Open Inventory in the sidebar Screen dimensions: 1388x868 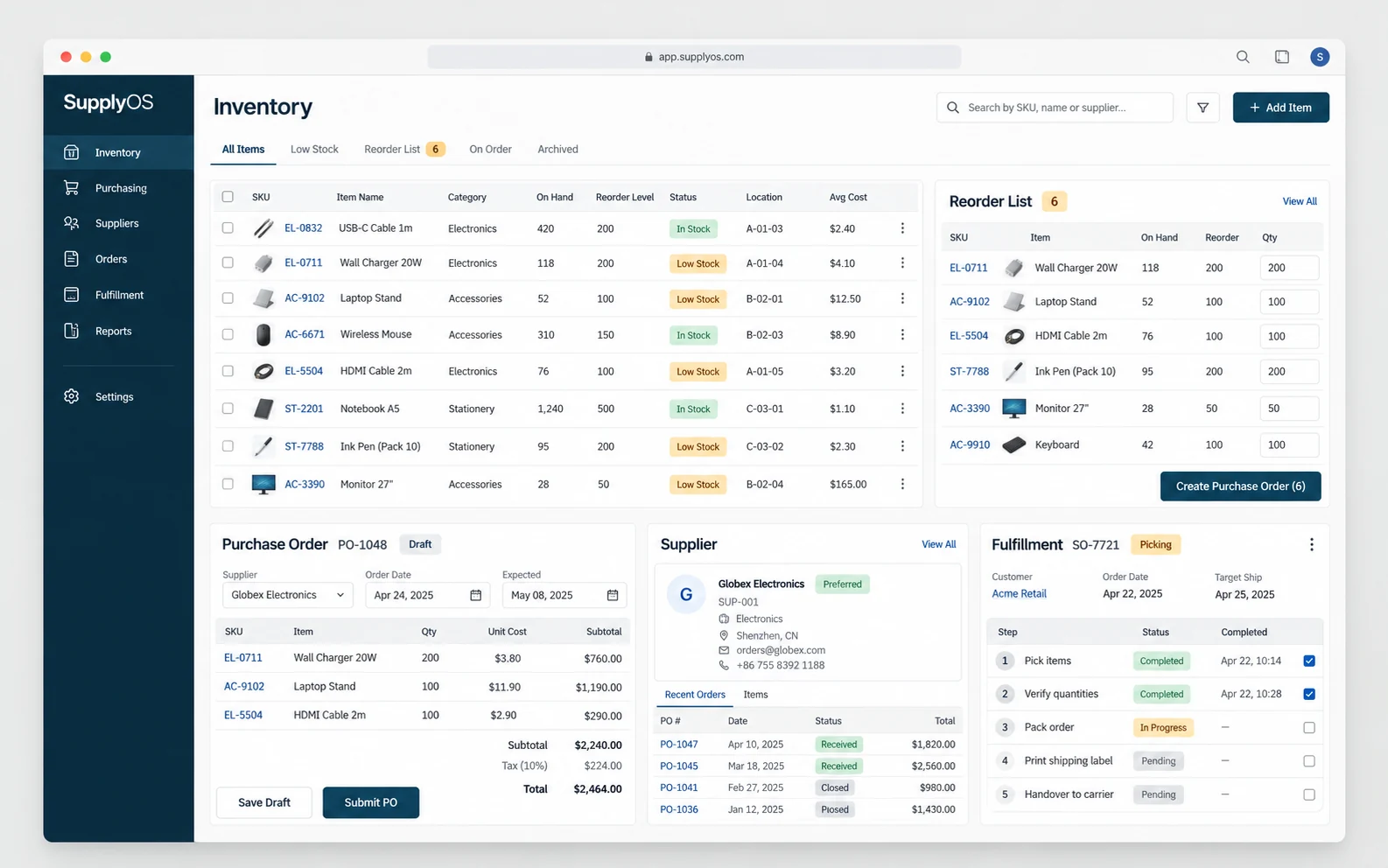[118, 152]
